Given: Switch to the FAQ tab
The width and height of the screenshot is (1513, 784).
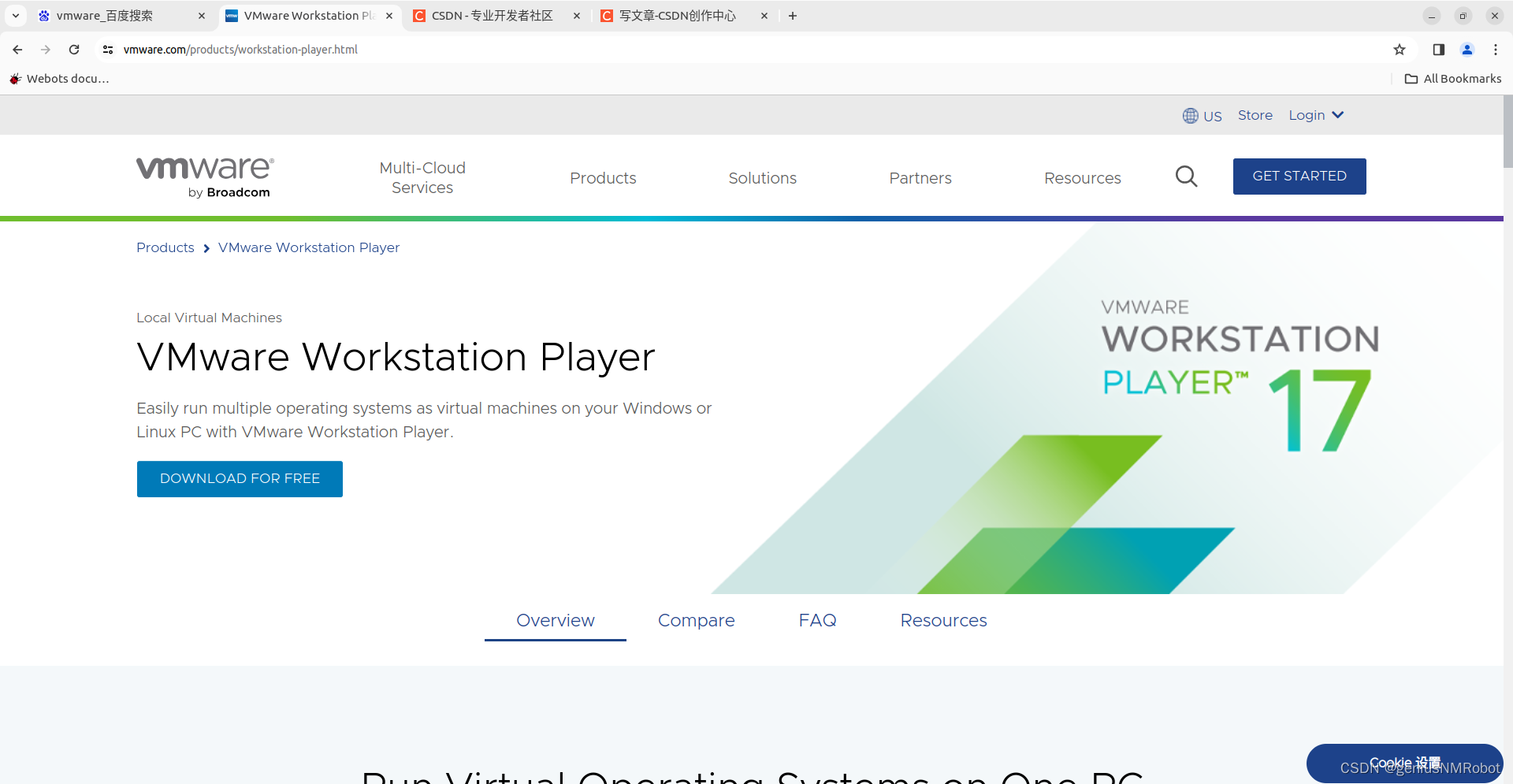Looking at the screenshot, I should pyautogui.click(x=817, y=620).
